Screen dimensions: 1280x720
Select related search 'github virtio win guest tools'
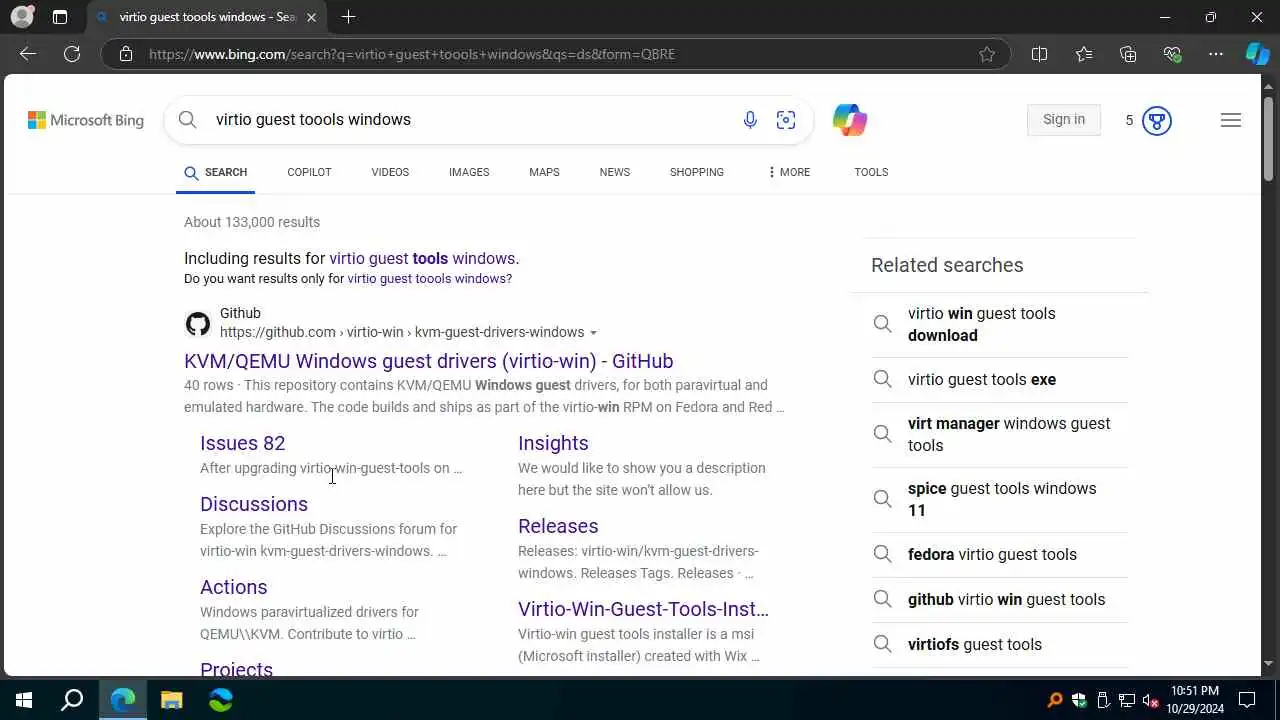[998, 599]
